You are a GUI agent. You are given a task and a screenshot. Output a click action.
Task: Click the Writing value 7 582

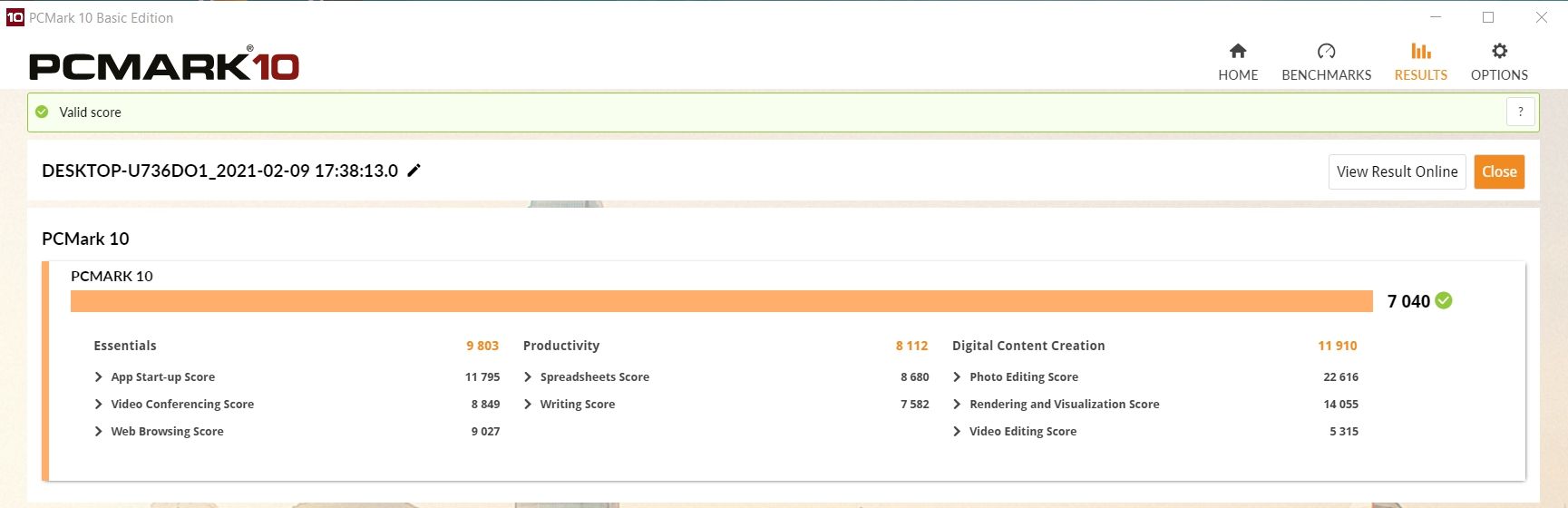pos(914,404)
